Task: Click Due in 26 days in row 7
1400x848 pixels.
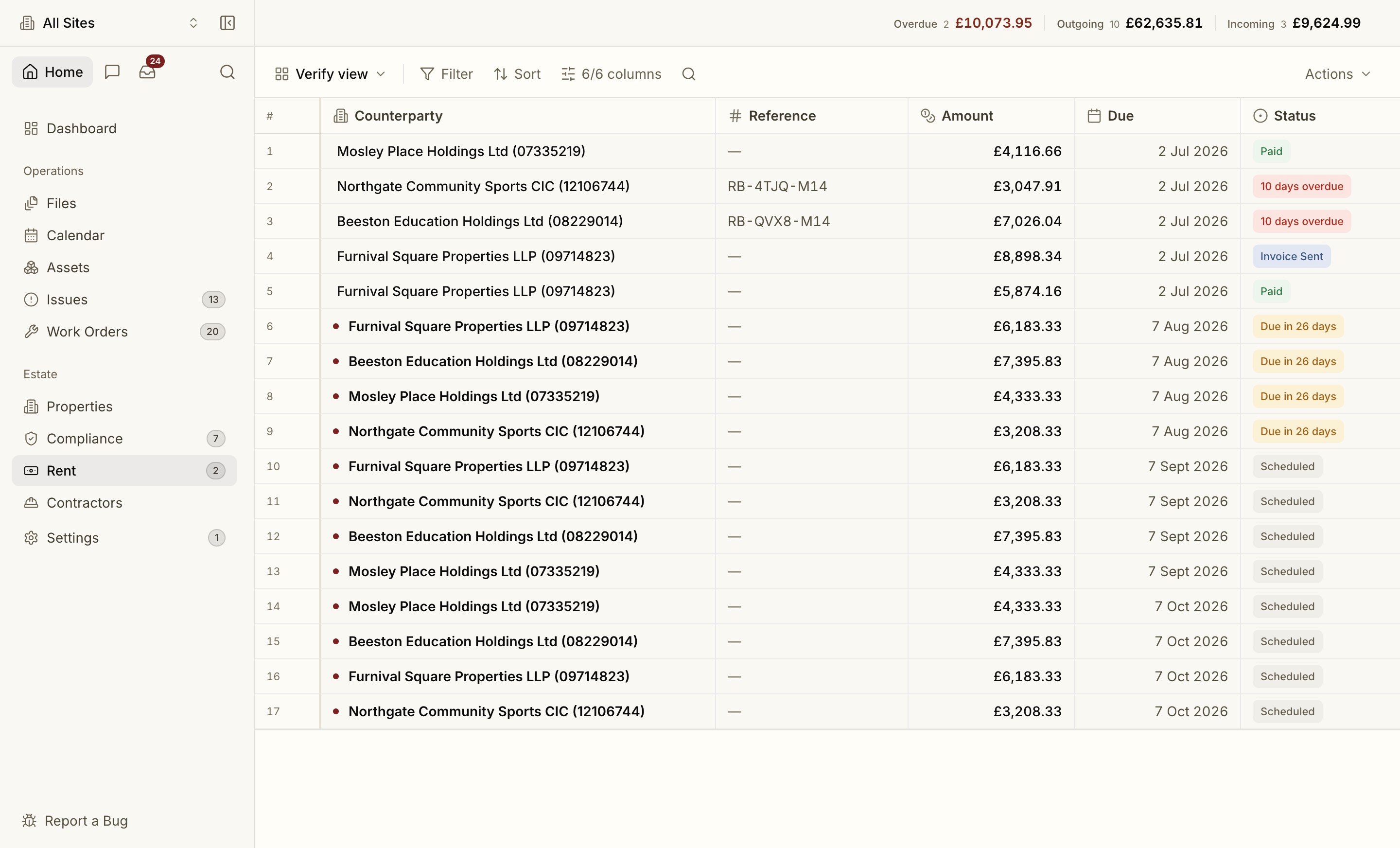Action: click(1298, 361)
